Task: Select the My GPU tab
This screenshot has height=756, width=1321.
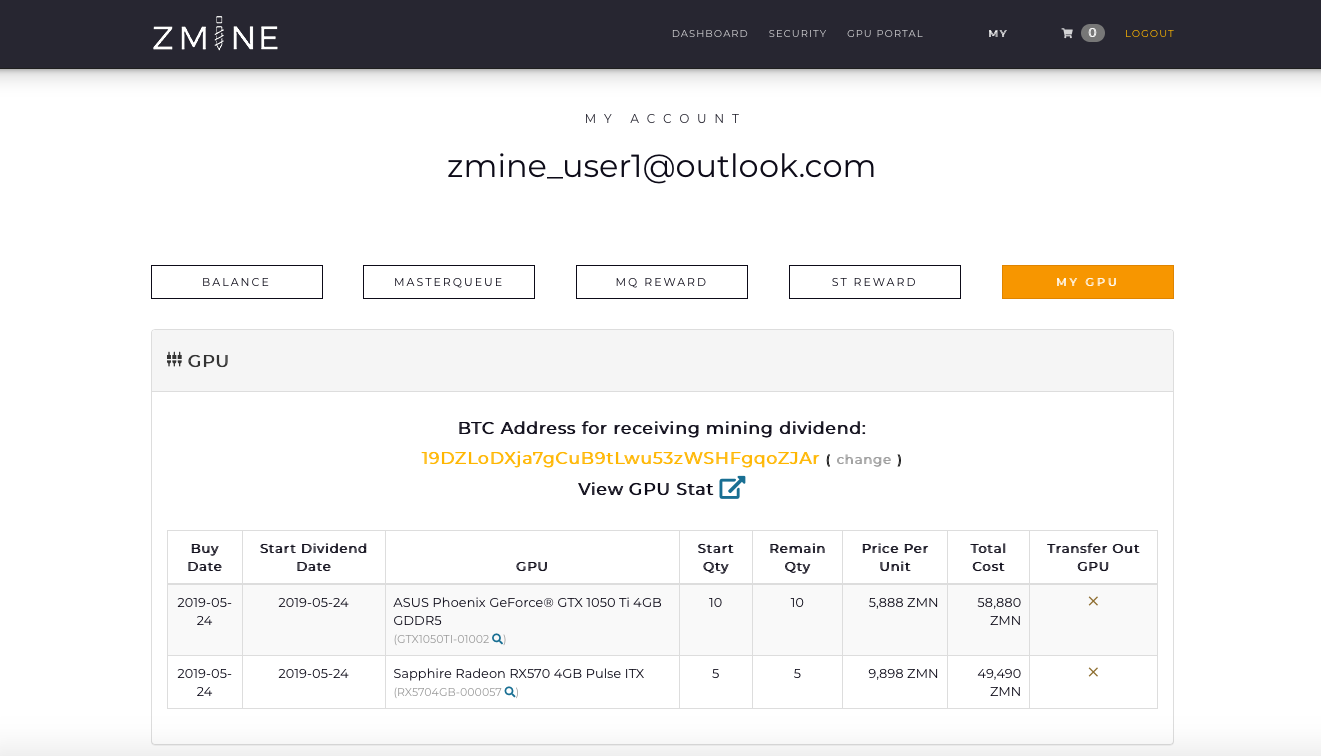Action: pos(1088,282)
